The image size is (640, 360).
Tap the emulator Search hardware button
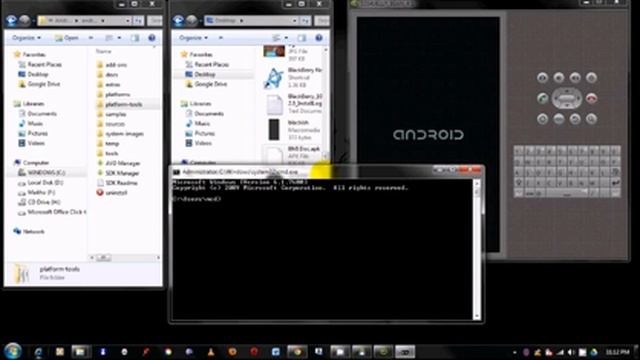click(x=591, y=119)
